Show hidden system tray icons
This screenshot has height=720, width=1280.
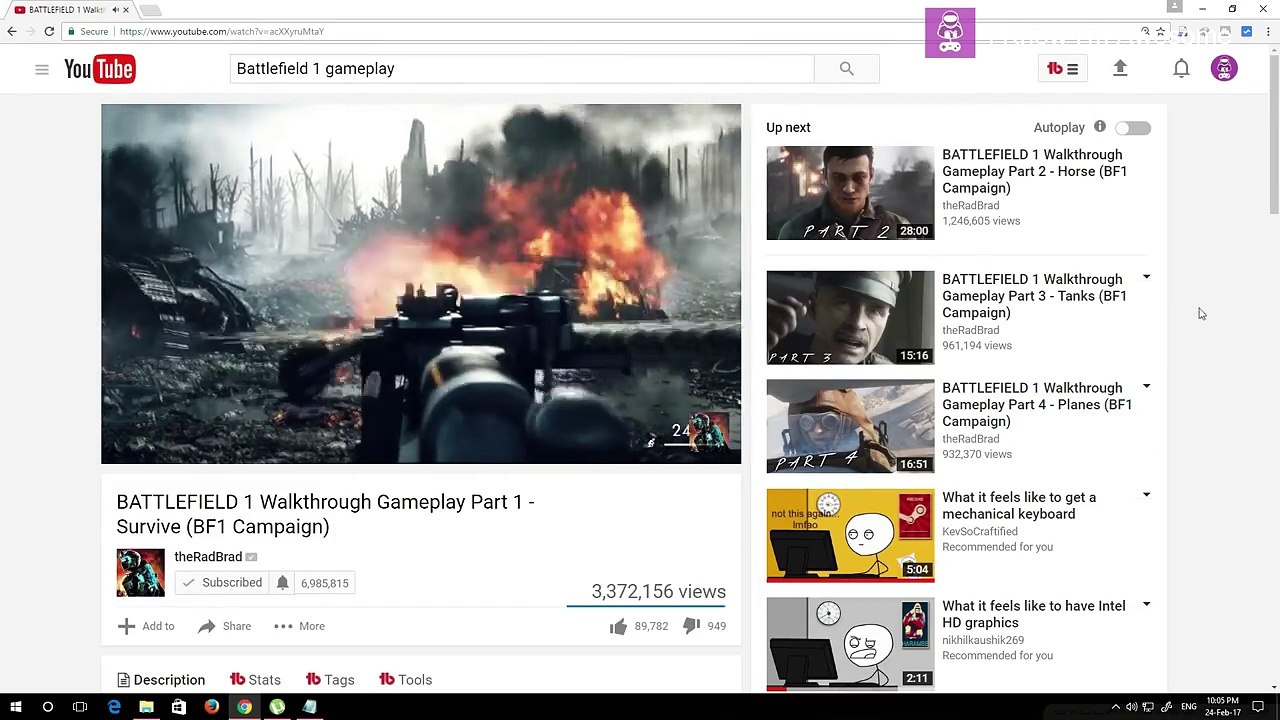coord(1116,707)
